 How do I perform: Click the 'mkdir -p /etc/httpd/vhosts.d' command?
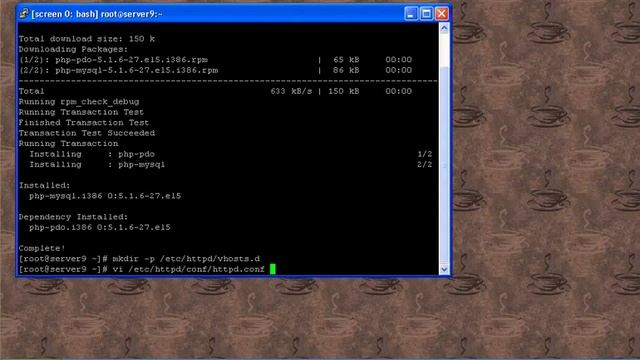[186, 259]
